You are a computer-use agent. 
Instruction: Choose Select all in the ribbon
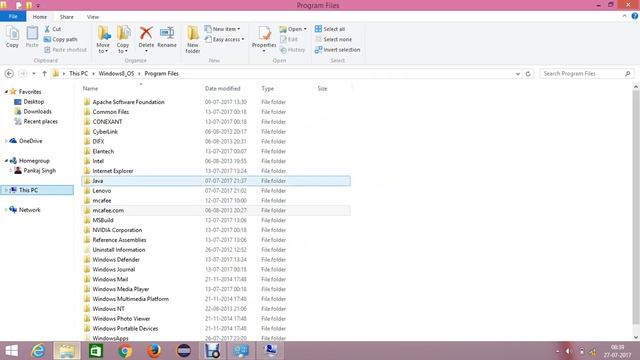coord(330,29)
